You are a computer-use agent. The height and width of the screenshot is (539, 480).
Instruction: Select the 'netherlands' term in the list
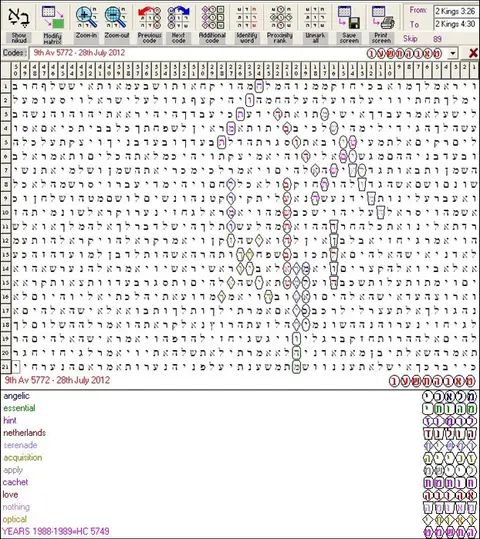[x=24, y=433]
